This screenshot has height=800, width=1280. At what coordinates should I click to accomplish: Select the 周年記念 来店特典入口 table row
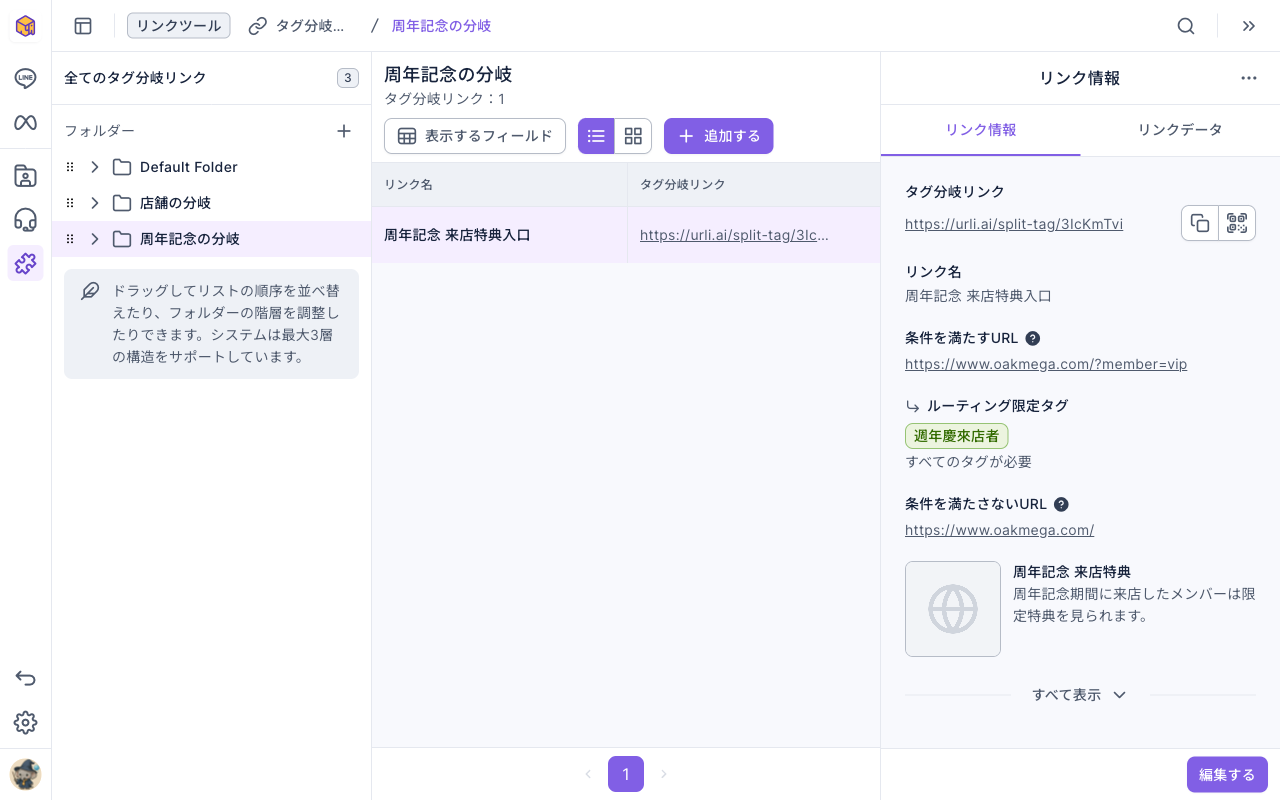626,235
